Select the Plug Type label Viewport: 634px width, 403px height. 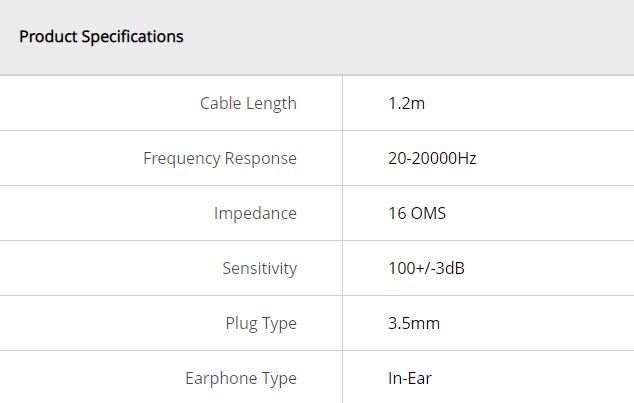pos(261,323)
